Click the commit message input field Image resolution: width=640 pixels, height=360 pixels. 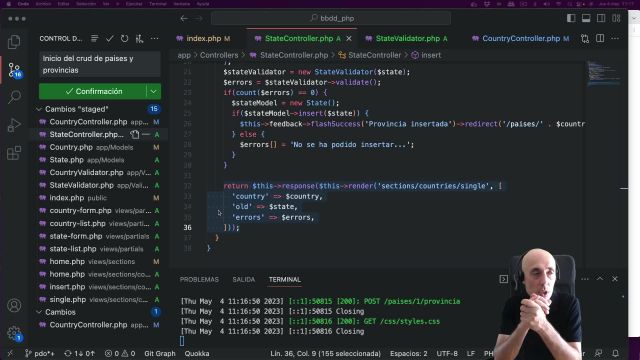point(100,64)
